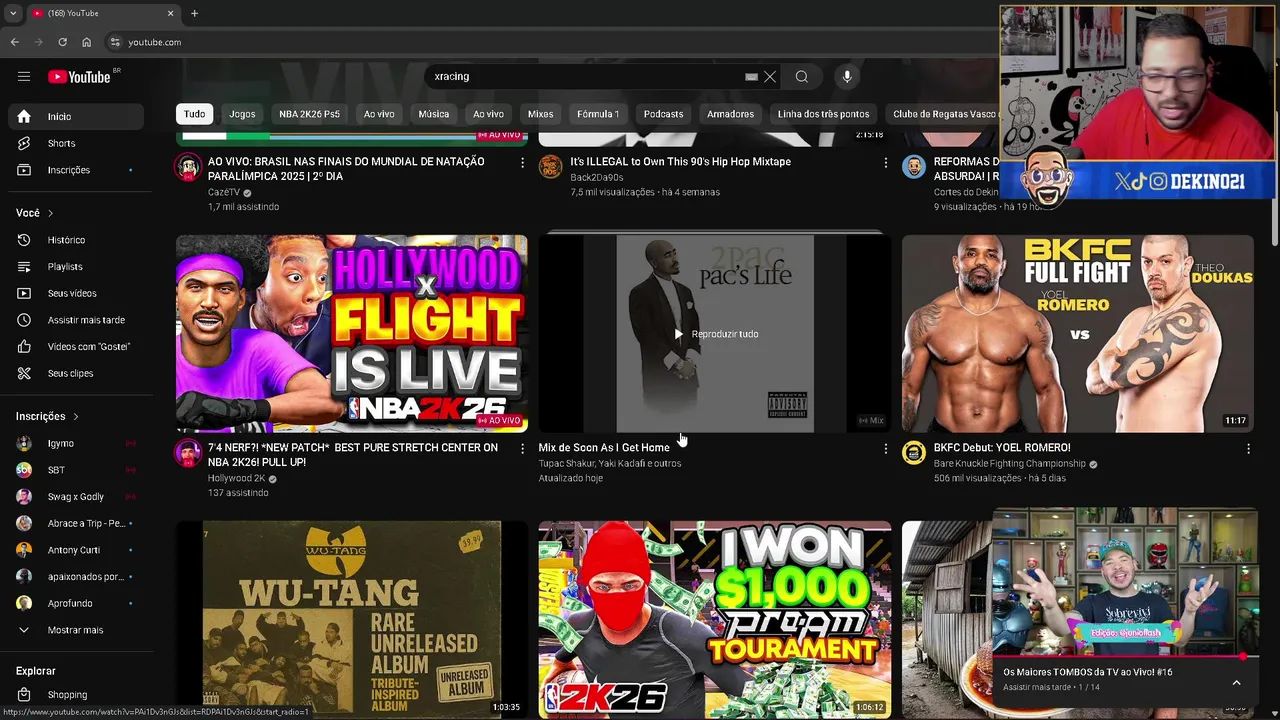Expand the Você section chevron
Viewport: 1280px width, 720px height.
[50, 213]
